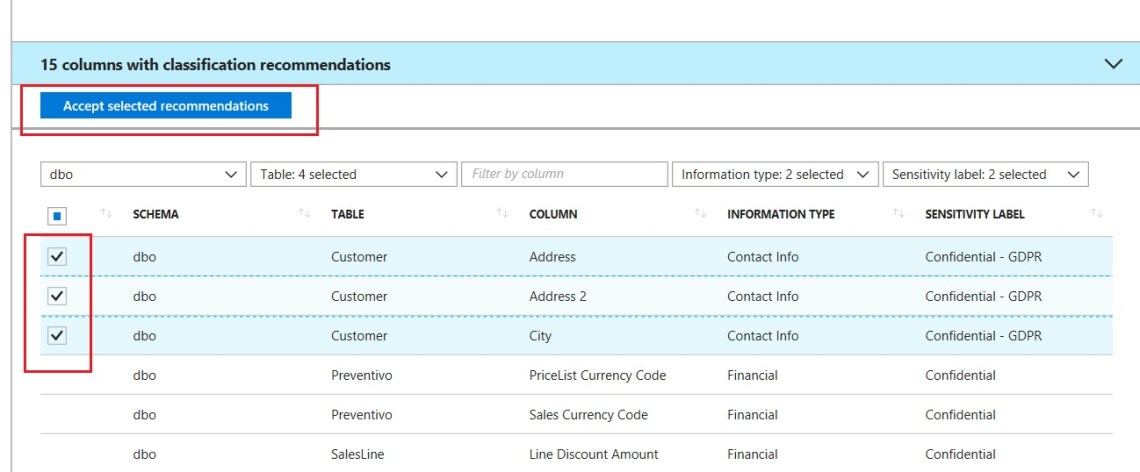The height and width of the screenshot is (472, 1140).
Task: Click the Filter by column text field
Action: (x=565, y=174)
